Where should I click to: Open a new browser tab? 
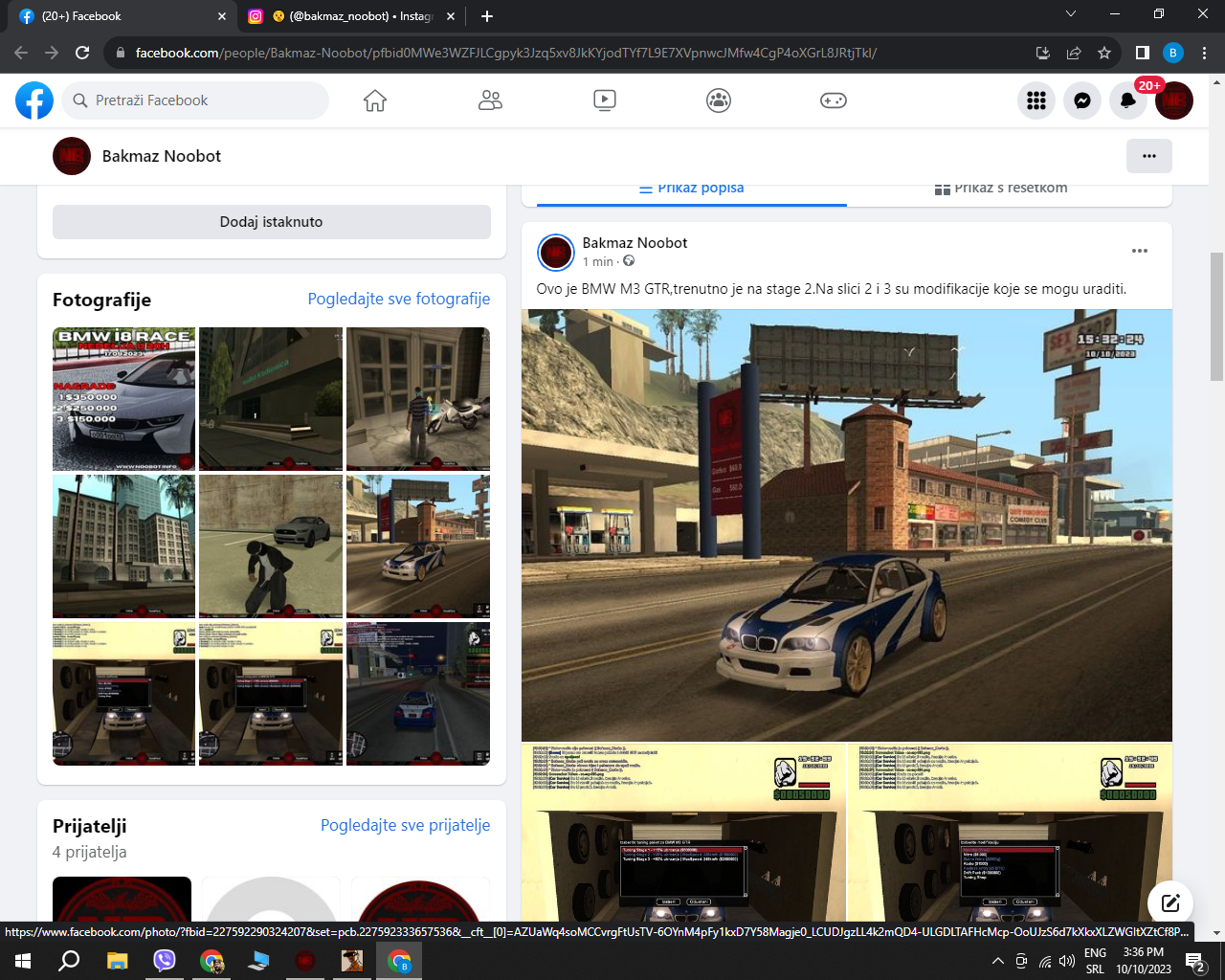point(487,16)
